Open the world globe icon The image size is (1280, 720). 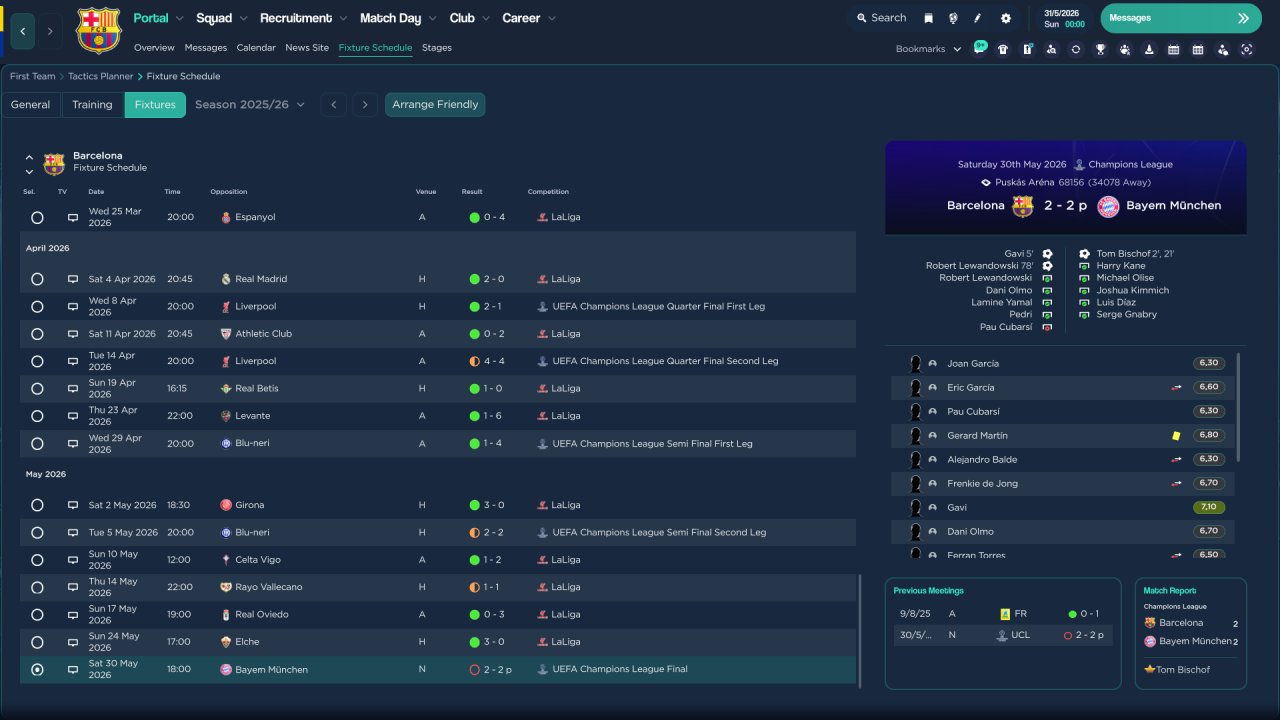coord(953,18)
